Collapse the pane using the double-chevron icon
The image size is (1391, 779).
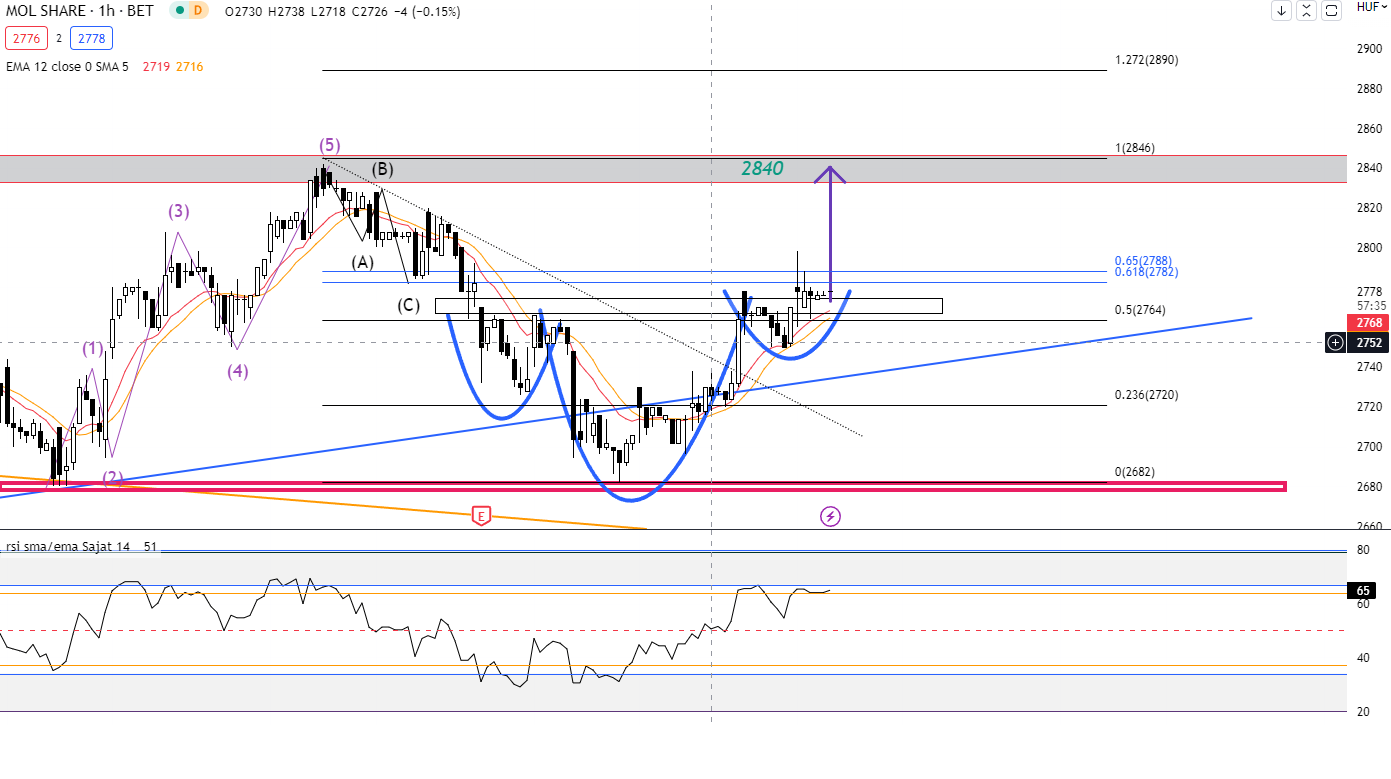[x=1306, y=11]
